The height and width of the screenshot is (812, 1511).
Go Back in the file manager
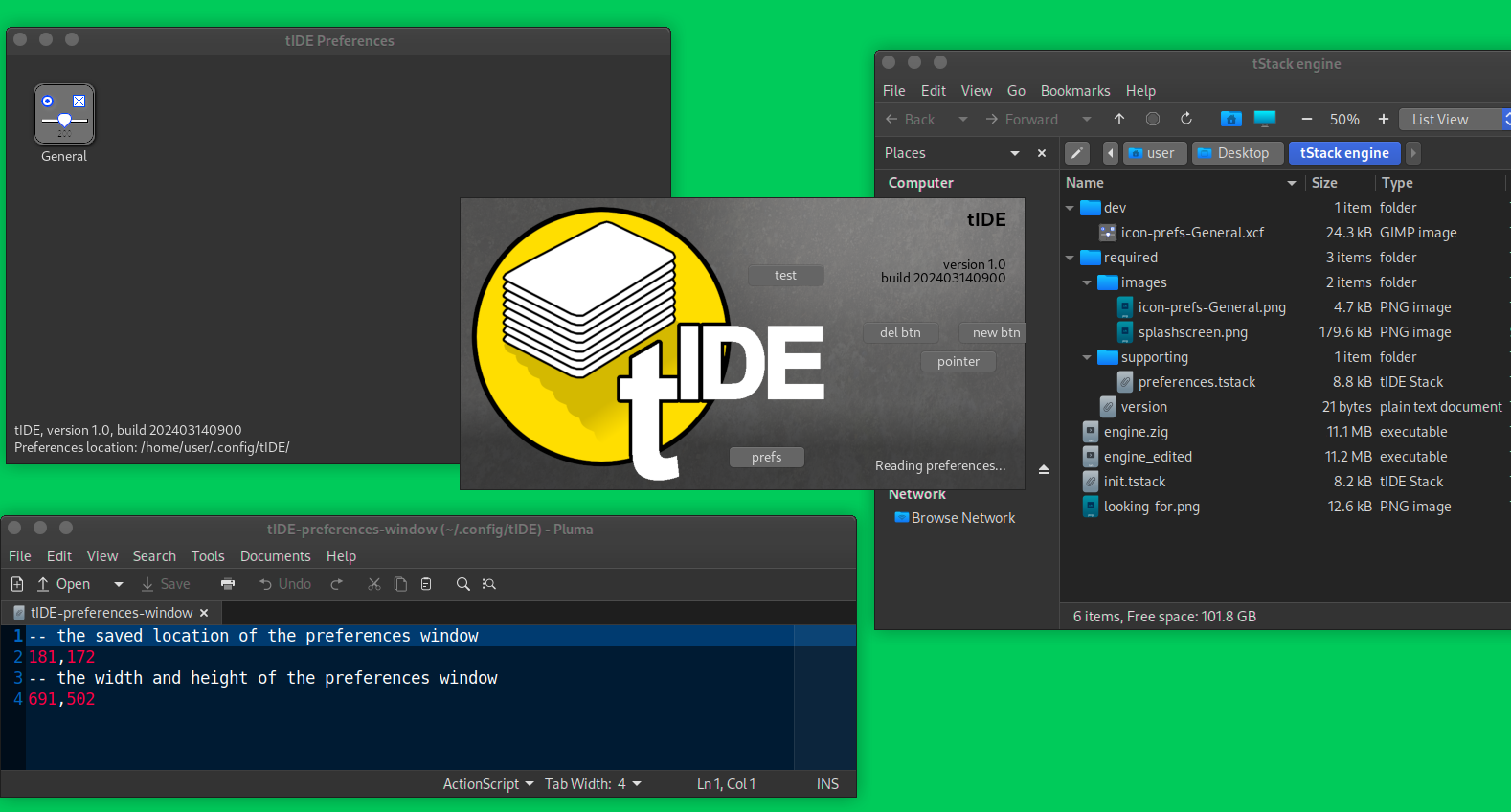tap(911, 120)
